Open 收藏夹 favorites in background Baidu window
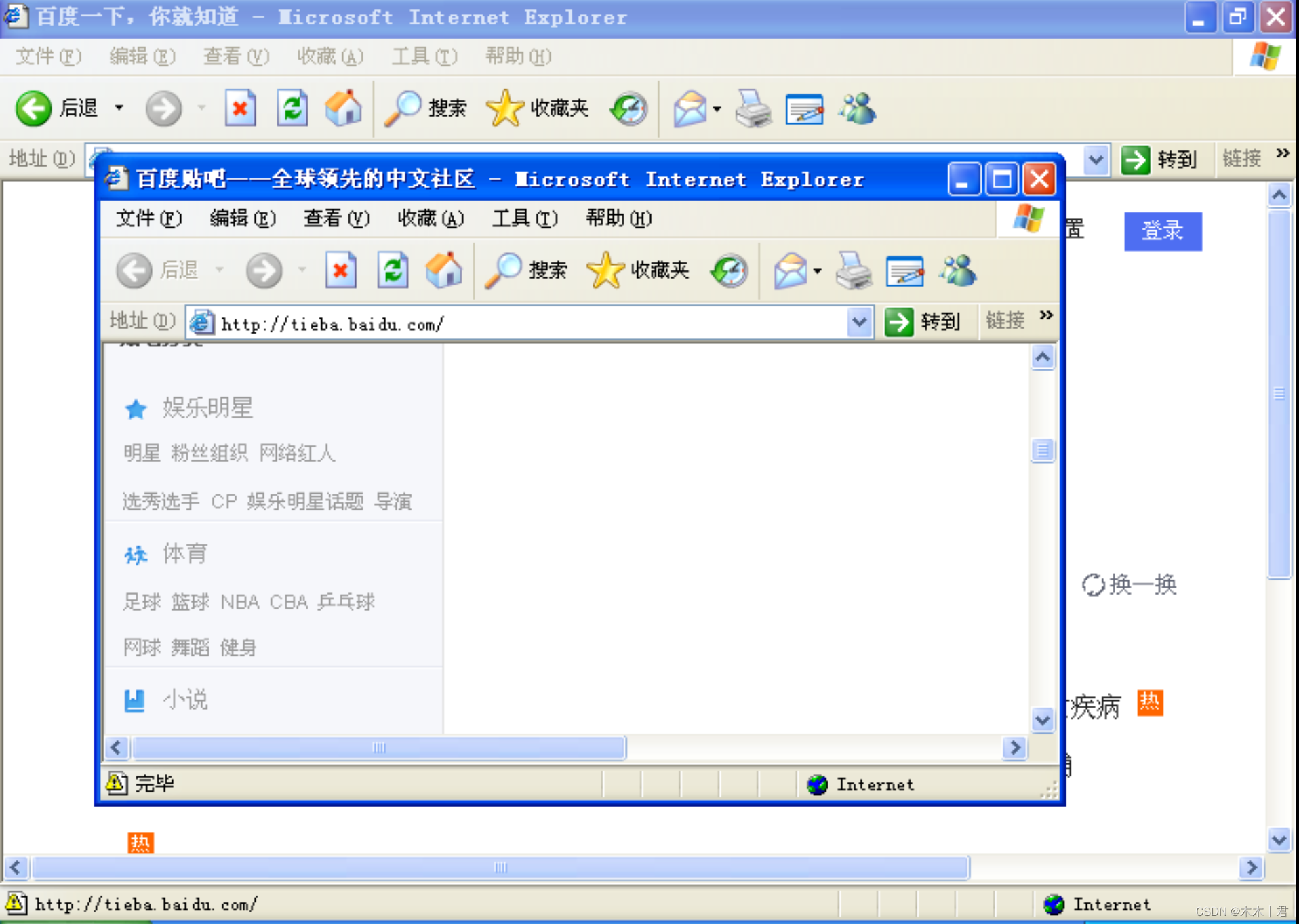This screenshot has height=924, width=1299. pos(538,108)
